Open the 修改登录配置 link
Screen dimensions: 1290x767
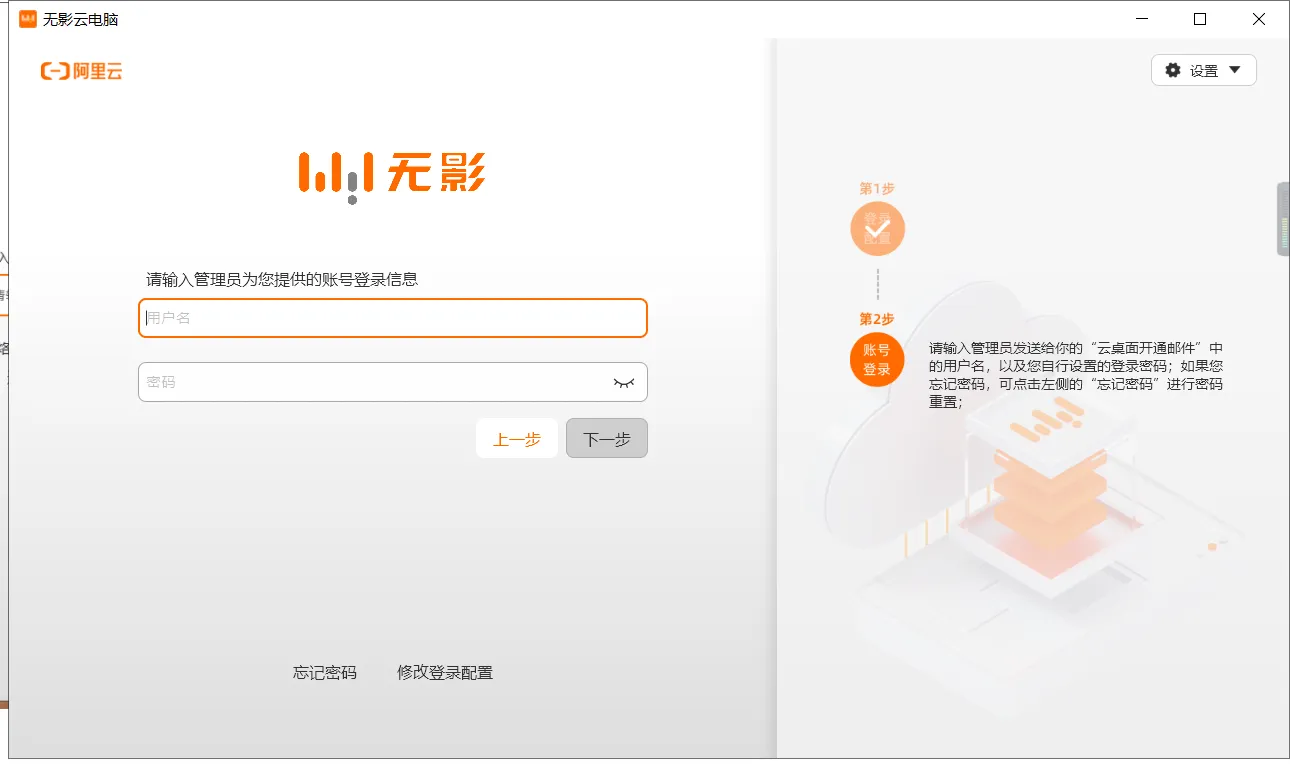[x=445, y=673]
